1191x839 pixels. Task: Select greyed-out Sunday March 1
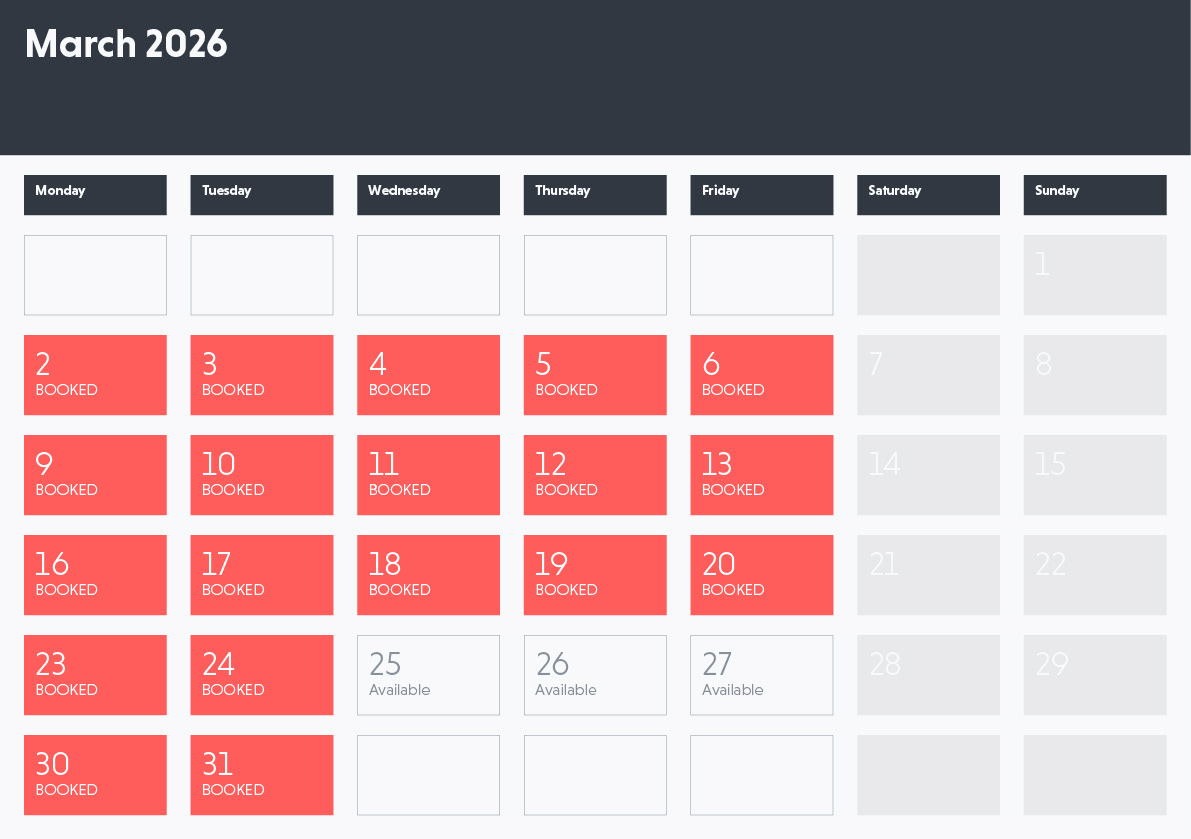coord(1095,275)
